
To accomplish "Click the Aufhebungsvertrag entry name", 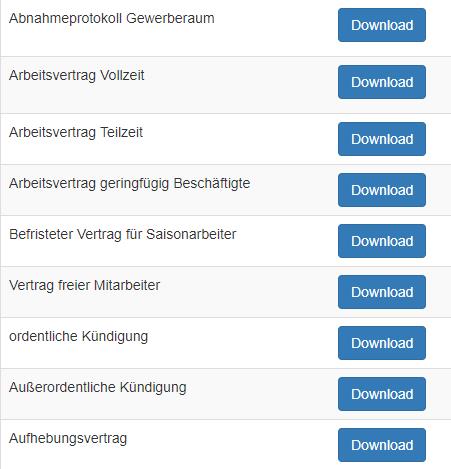I will [68, 439].
